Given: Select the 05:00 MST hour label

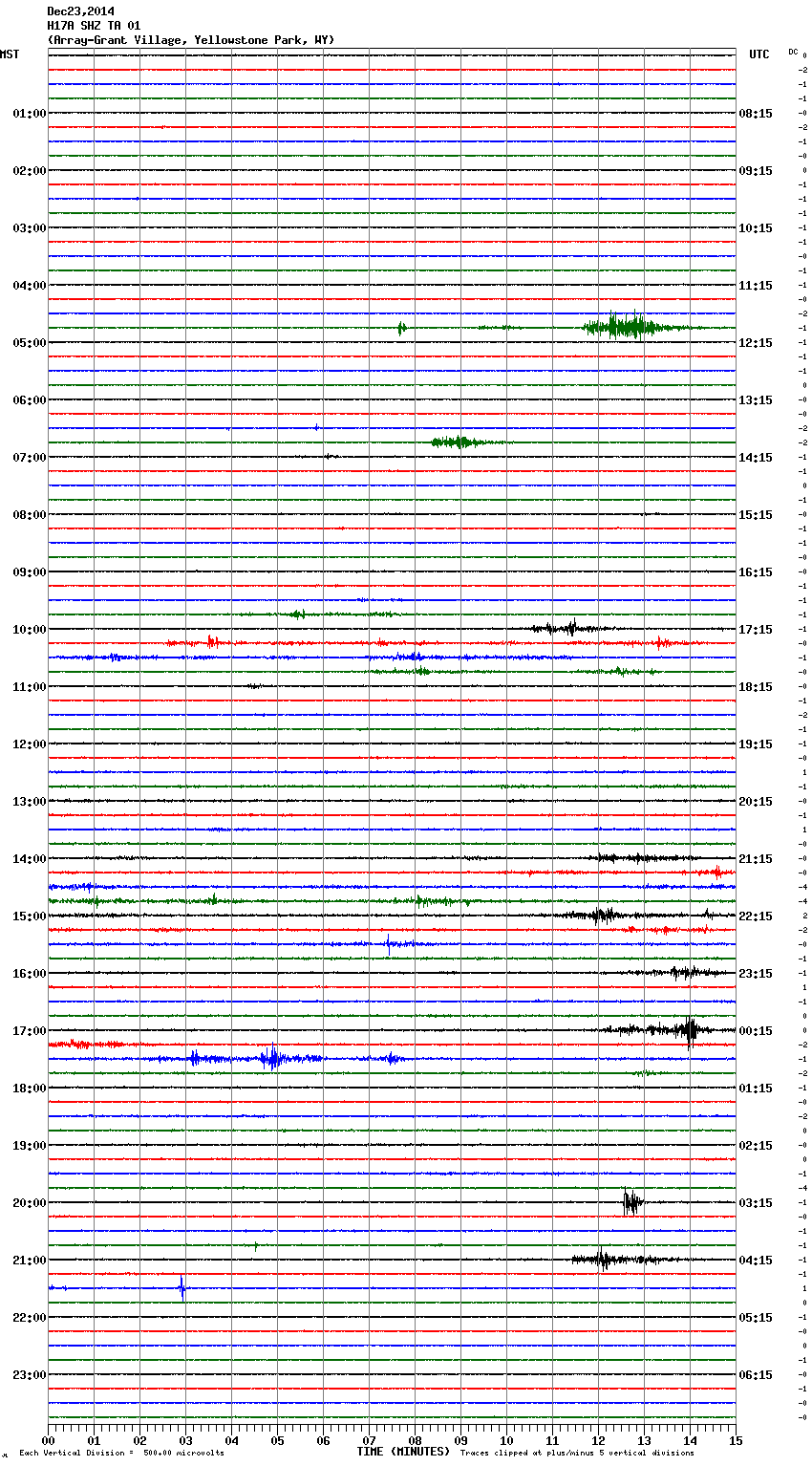Looking at the screenshot, I should coord(29,343).
